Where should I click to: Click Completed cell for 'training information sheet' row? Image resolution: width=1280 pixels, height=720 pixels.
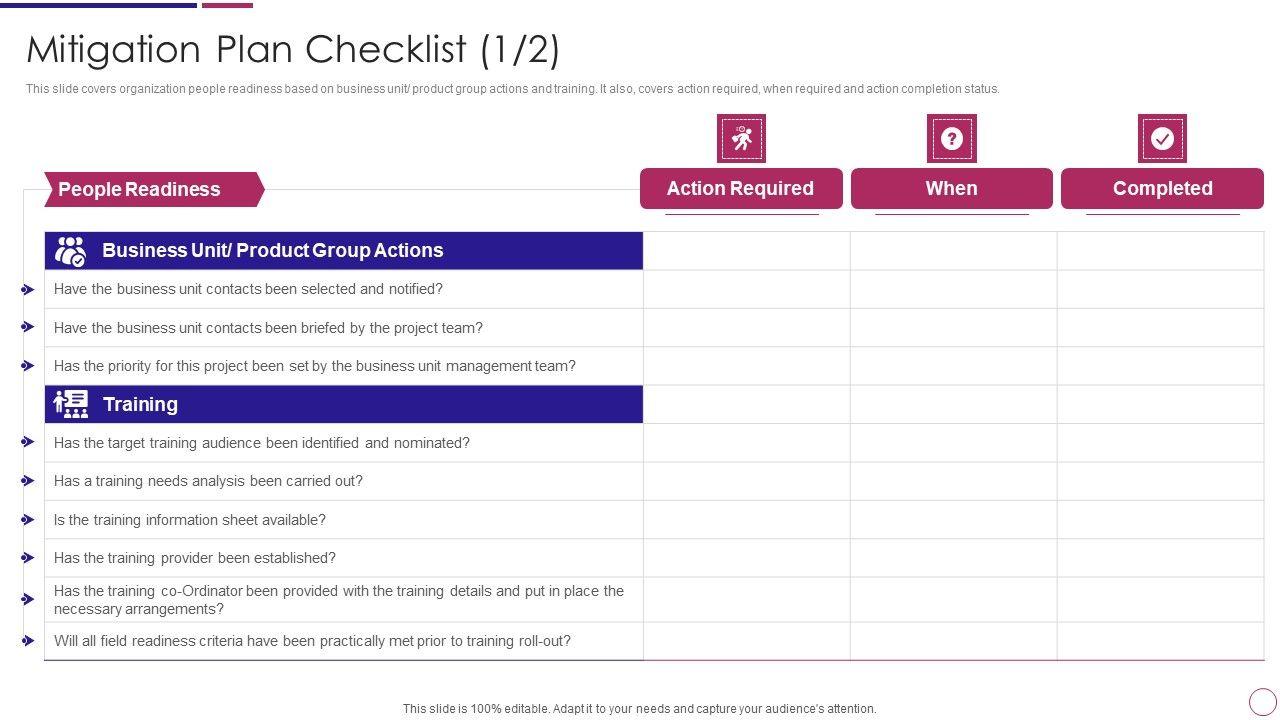1160,520
